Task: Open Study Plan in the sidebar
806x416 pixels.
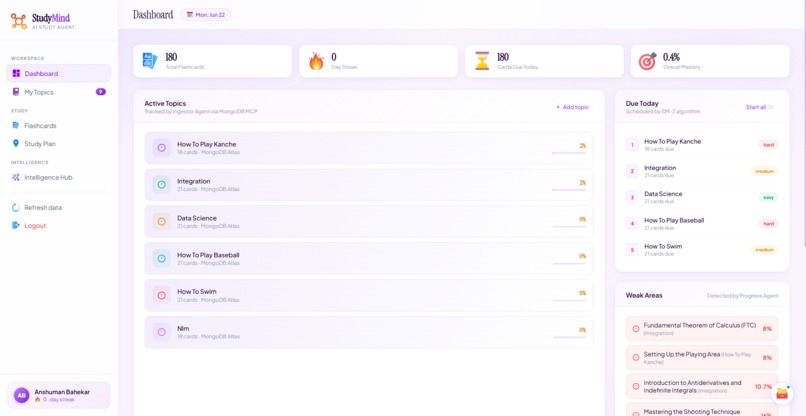Action: pos(59,144)
